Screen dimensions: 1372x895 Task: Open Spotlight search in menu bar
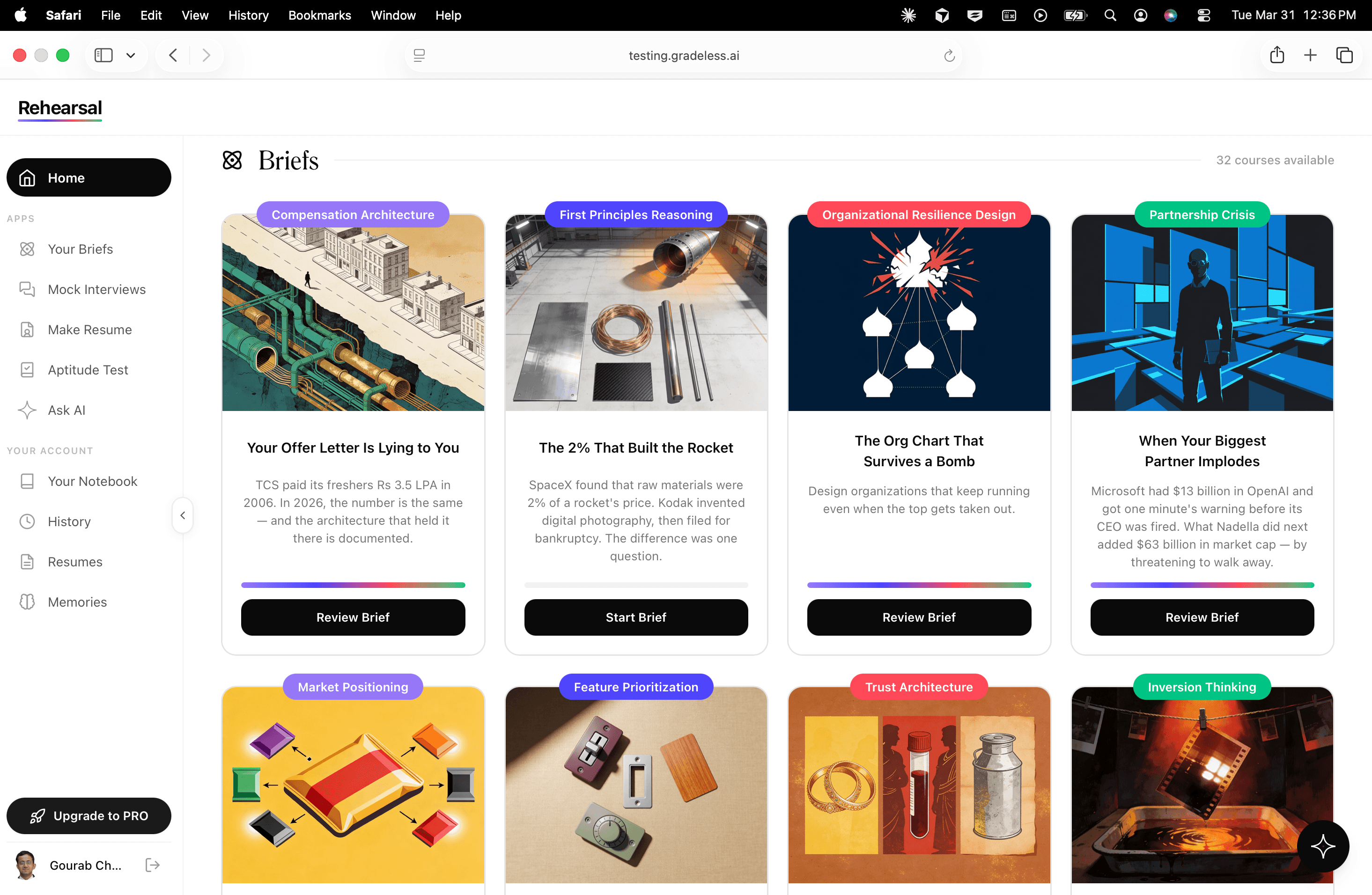point(1110,15)
